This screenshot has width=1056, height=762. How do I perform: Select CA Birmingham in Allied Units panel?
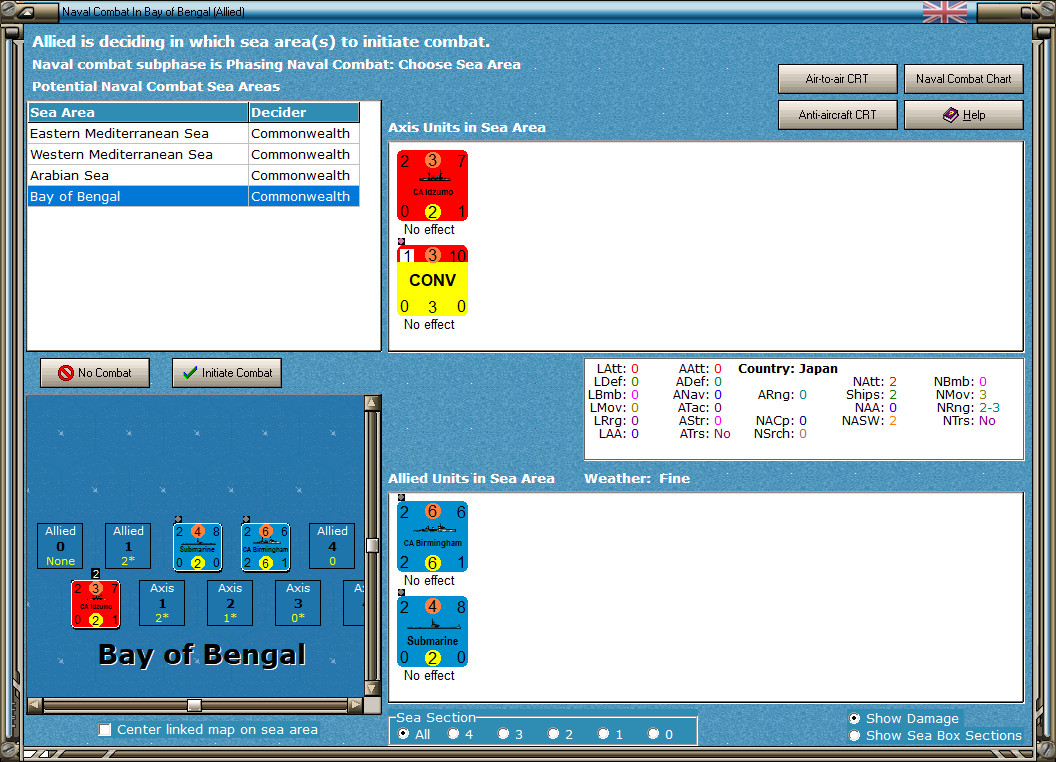(x=432, y=536)
